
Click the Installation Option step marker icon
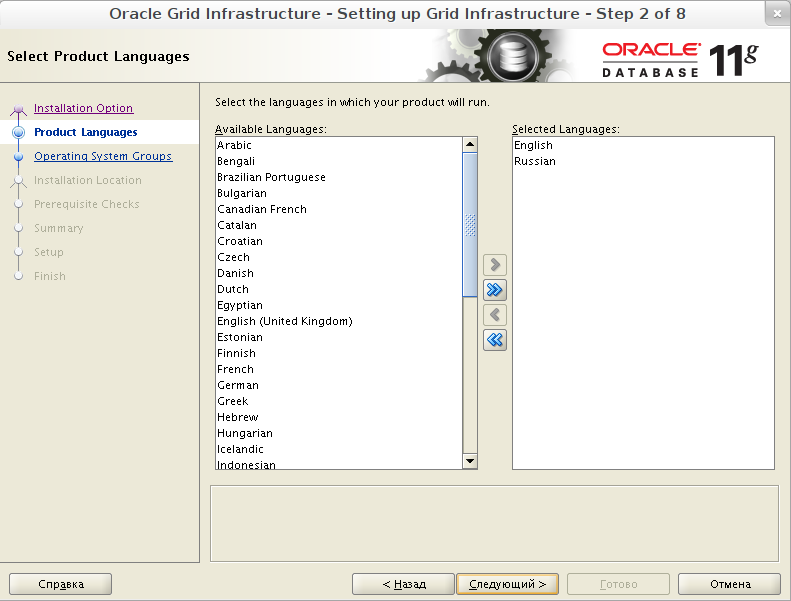point(19,109)
